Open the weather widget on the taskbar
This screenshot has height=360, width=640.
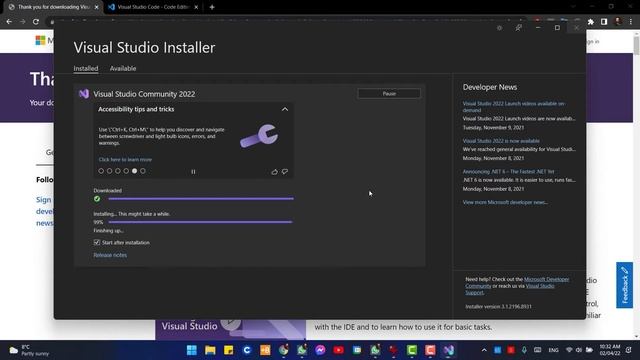pos(29,350)
